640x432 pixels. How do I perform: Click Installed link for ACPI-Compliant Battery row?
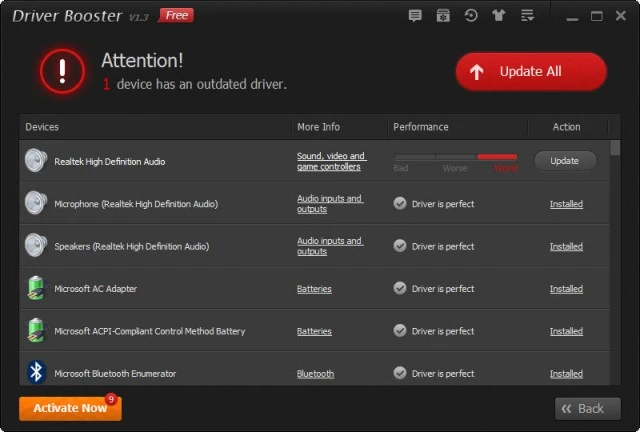(x=566, y=332)
